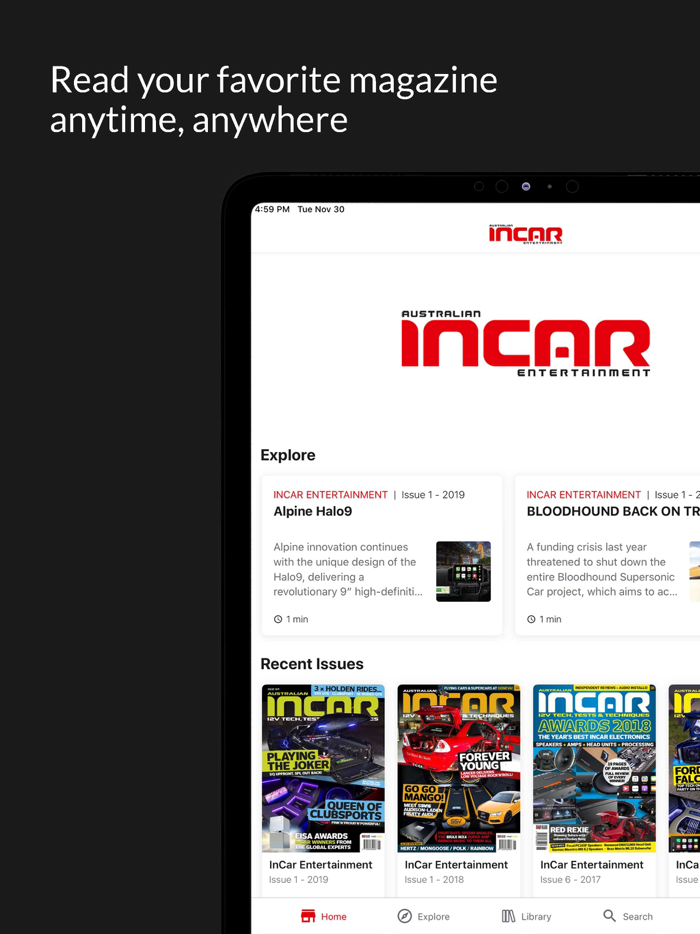Screen dimensions: 700x934
Task: Switch to the Search tab label
Action: [637, 917]
